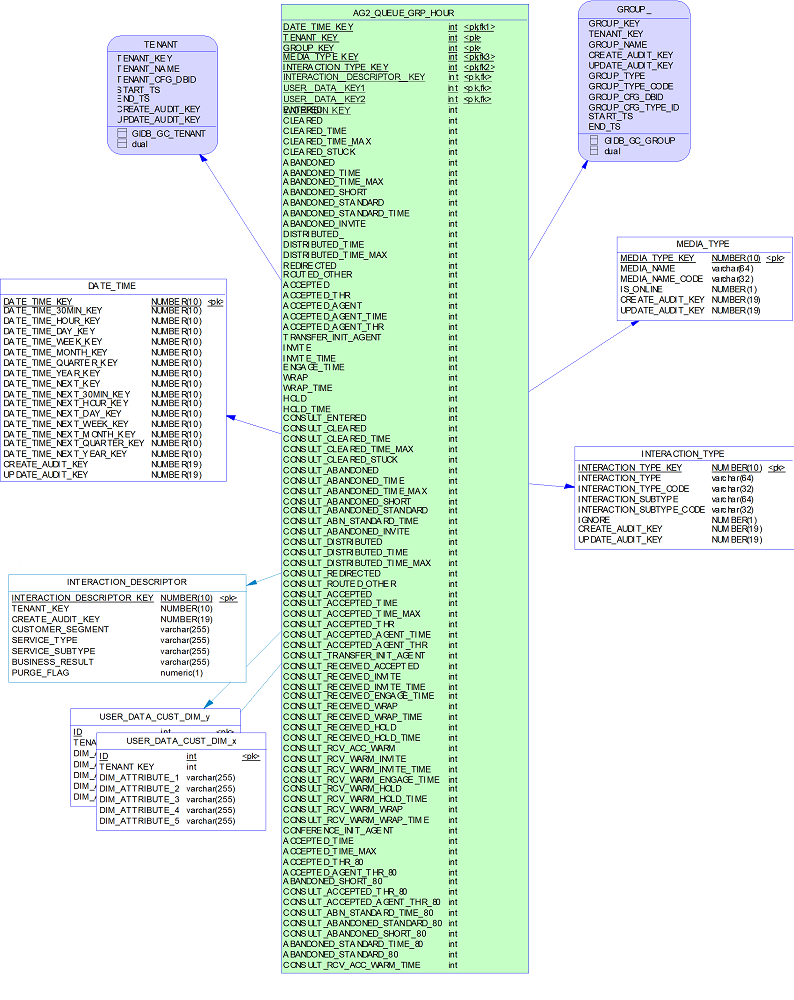Screen dimensions: 794x1000
Task: Click DIM_ATTRIBUTE_3 in USER_DATA_CUST_DIM_x
Action: click(139, 799)
